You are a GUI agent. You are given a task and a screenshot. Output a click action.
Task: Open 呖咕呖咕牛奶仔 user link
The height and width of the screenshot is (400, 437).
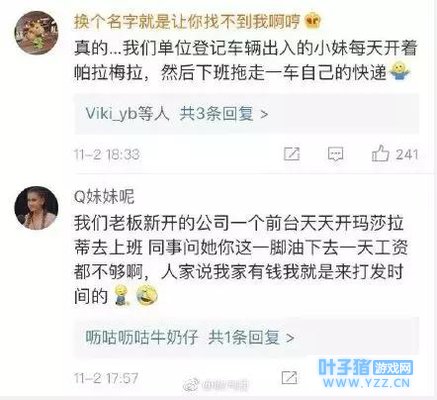pos(142,337)
